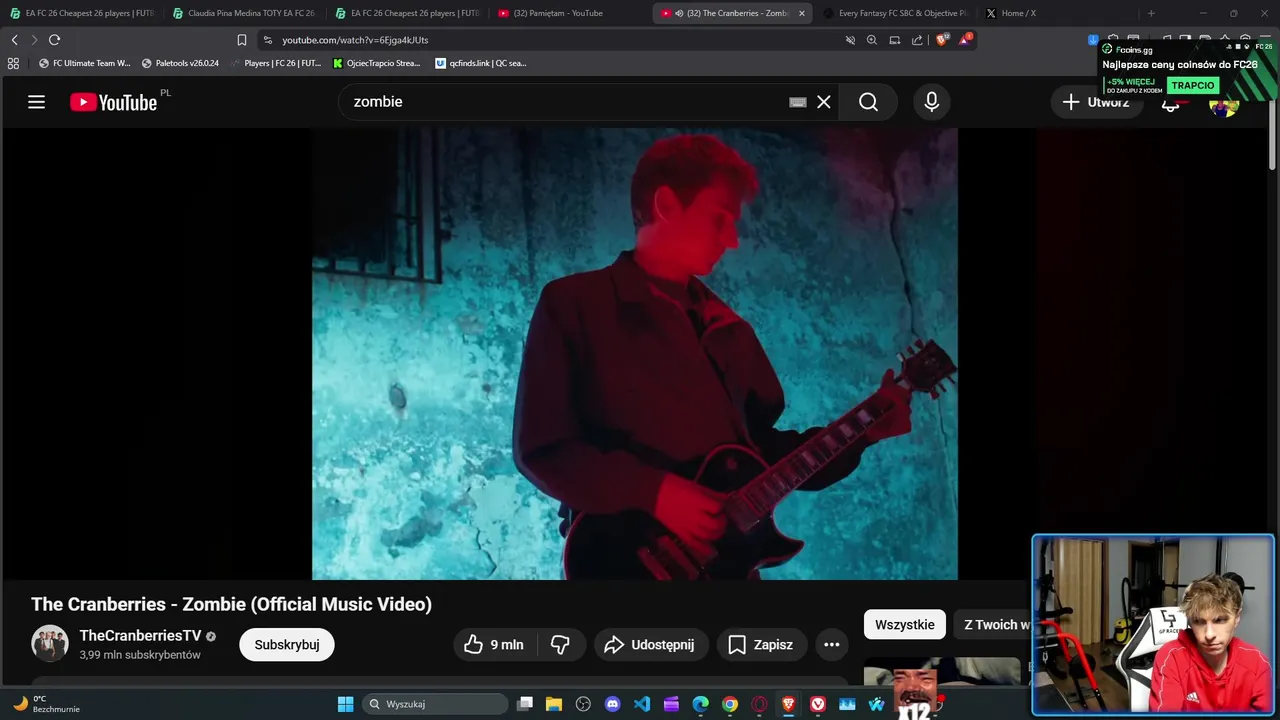Open TheCranberriesTV channel name link
The image size is (1280, 720).
click(x=140, y=636)
